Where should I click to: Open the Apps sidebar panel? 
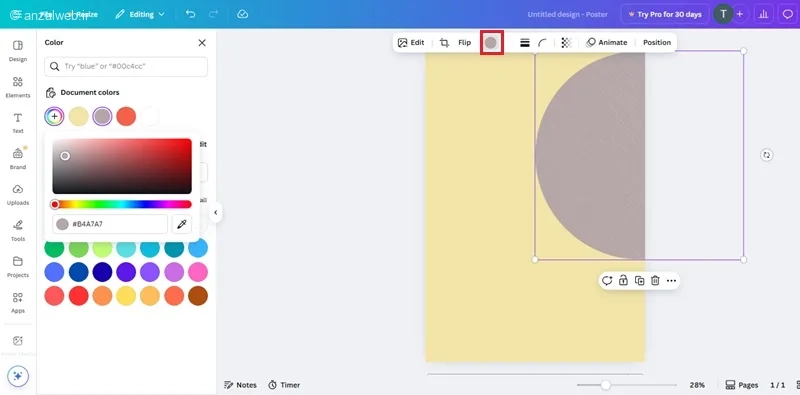tap(18, 302)
